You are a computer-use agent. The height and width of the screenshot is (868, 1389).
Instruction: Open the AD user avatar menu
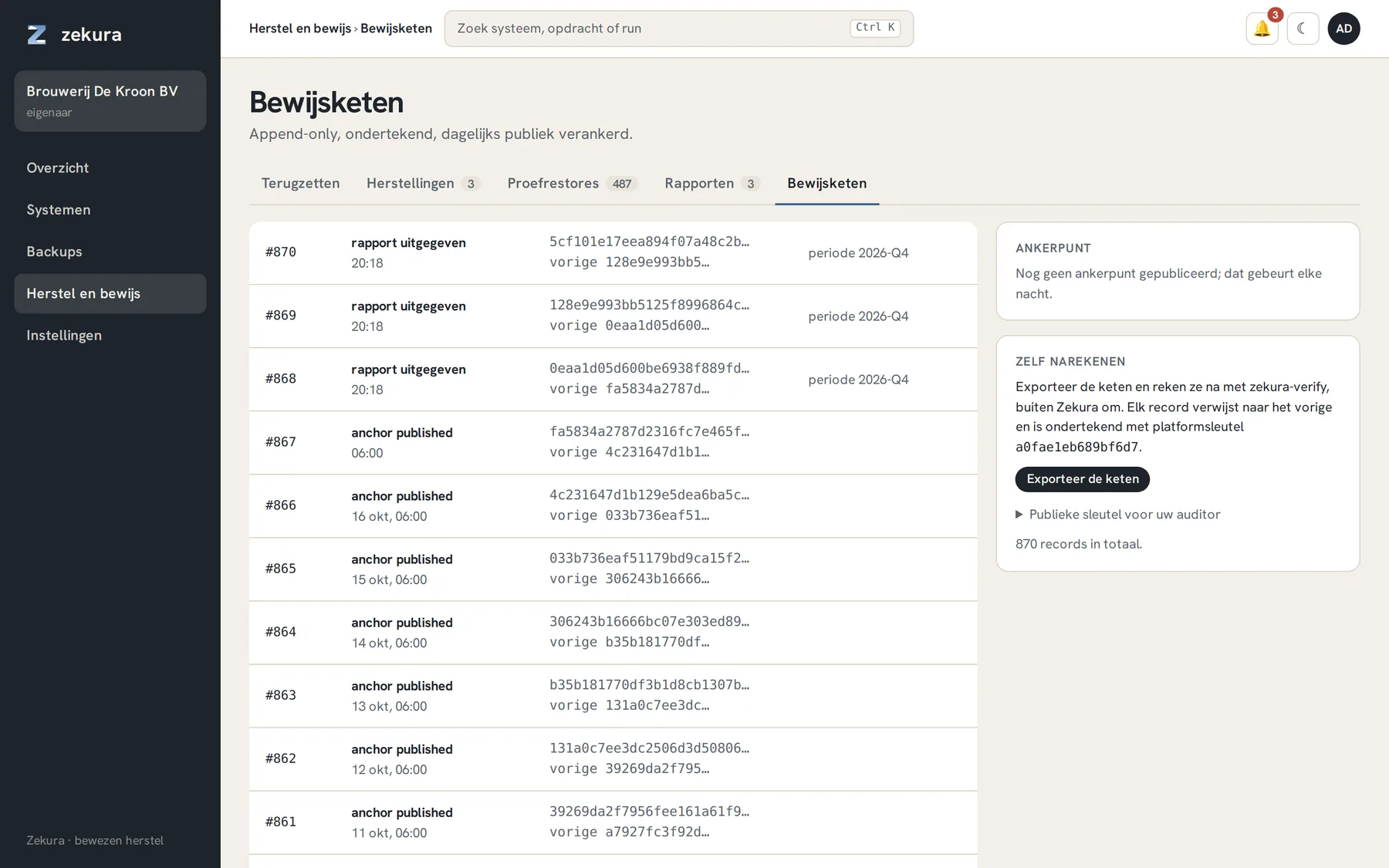click(x=1343, y=29)
